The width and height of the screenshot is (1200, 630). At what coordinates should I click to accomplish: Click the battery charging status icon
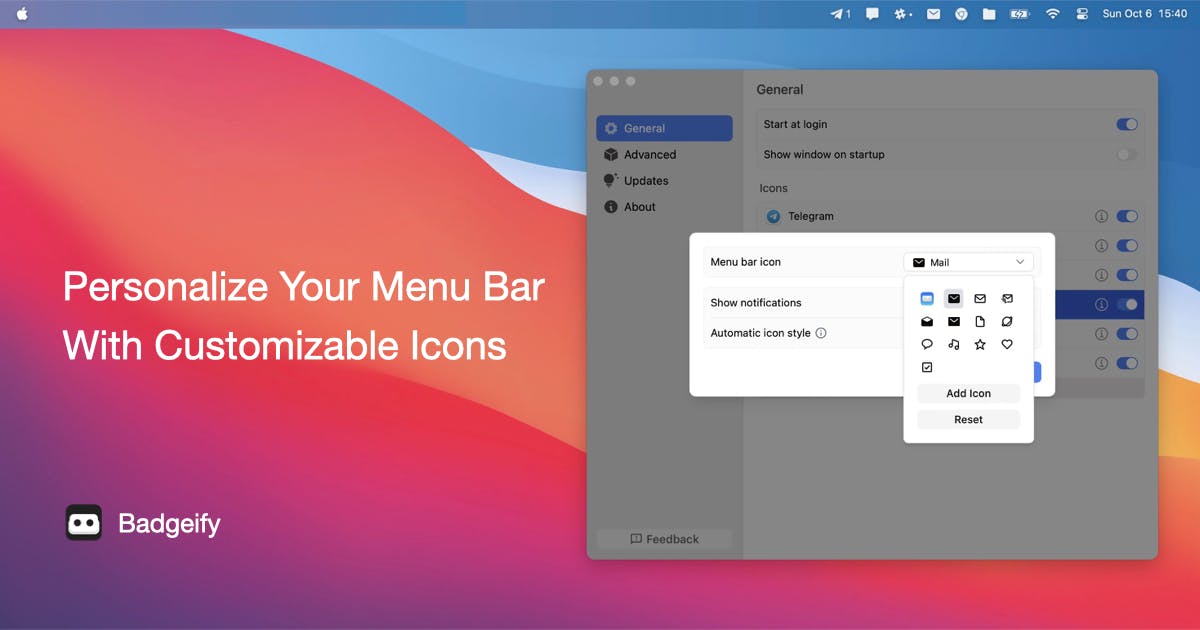tap(1019, 14)
